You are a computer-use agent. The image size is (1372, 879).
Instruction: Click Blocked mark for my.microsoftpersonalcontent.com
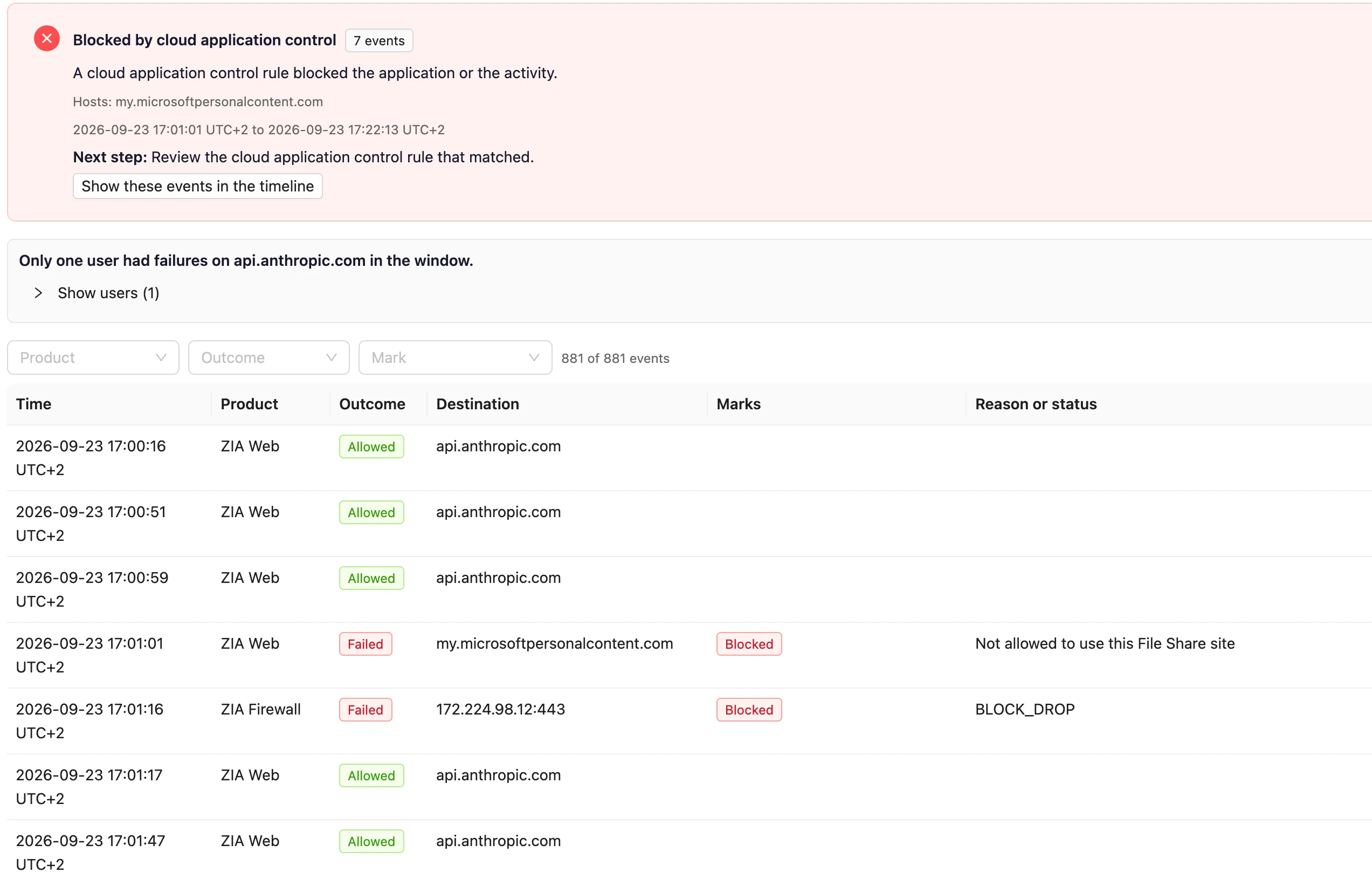click(748, 644)
